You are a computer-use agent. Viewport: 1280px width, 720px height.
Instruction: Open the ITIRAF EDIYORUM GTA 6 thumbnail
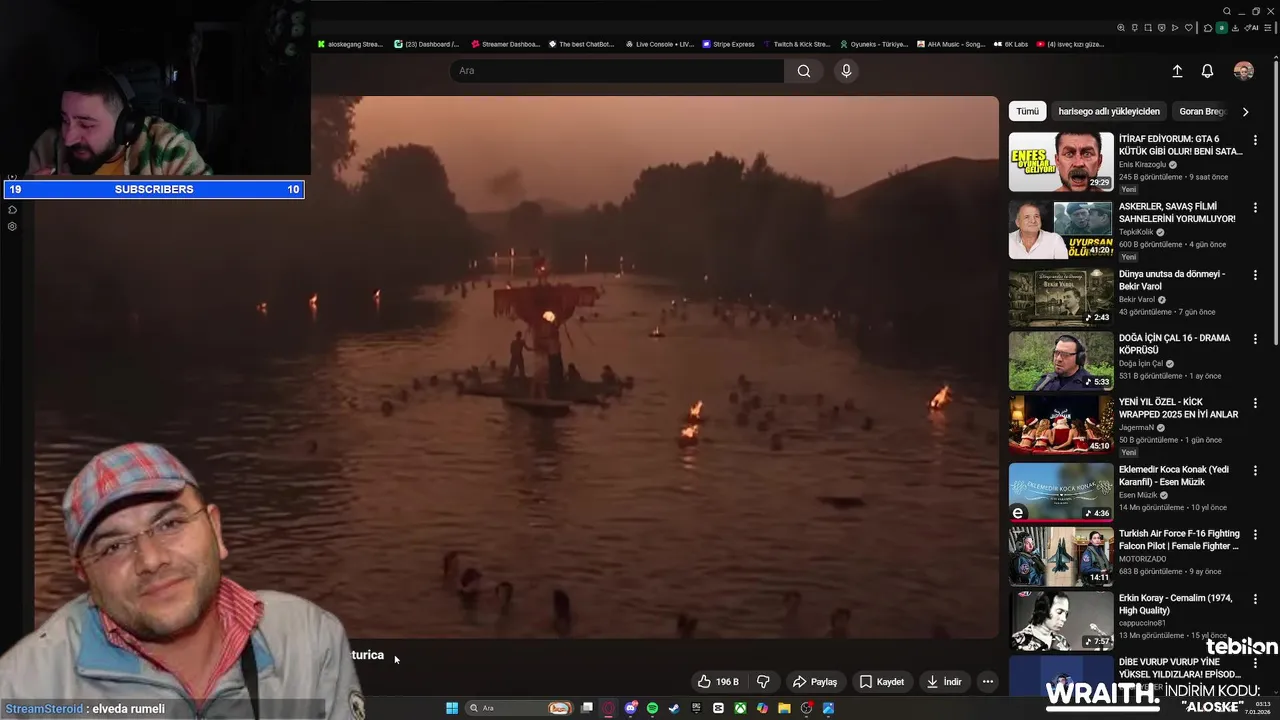[x=1061, y=161]
